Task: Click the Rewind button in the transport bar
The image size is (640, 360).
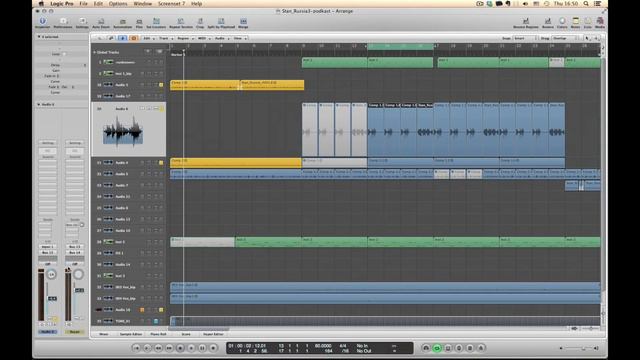Action: (158, 348)
